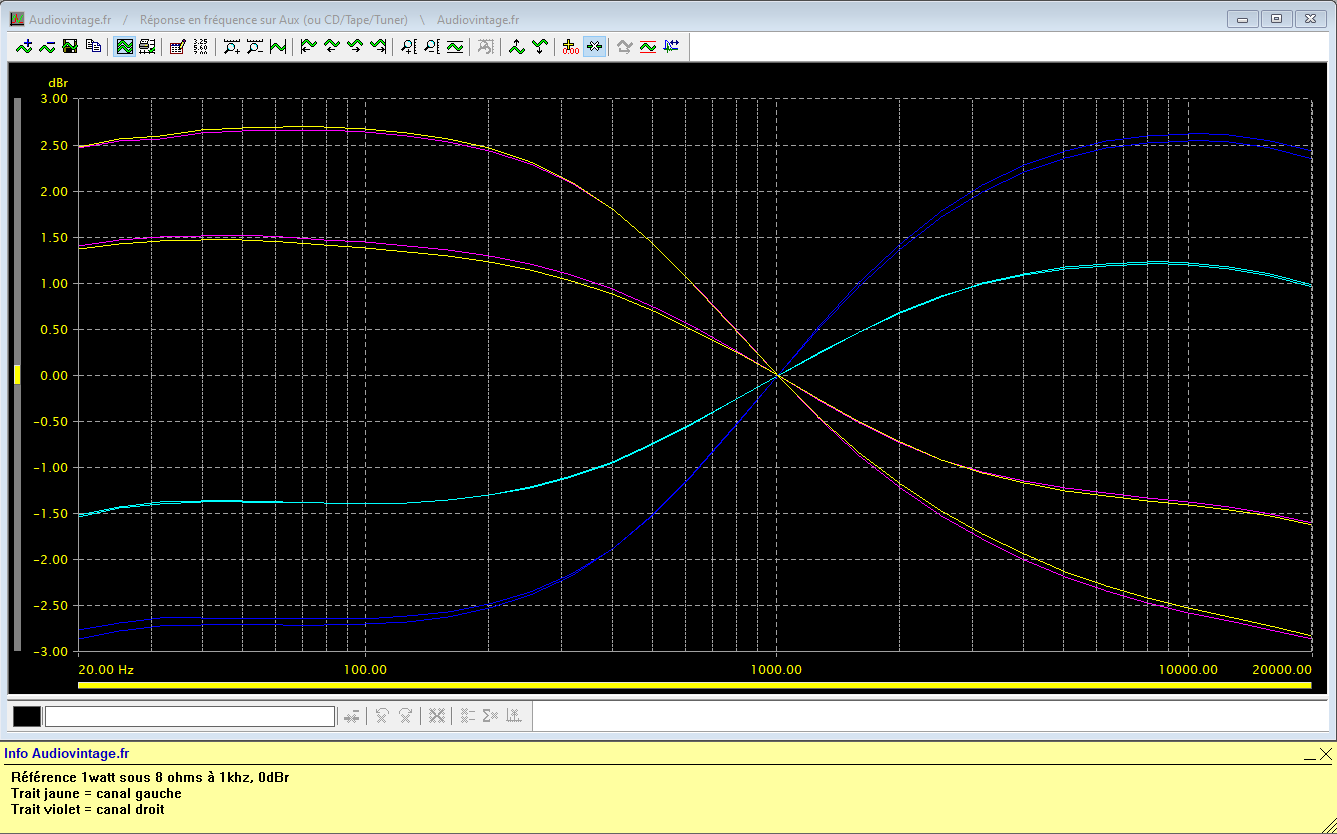Image resolution: width=1337 pixels, height=834 pixels.
Task: Click the zoom out magnifier icon
Action: tap(255, 46)
